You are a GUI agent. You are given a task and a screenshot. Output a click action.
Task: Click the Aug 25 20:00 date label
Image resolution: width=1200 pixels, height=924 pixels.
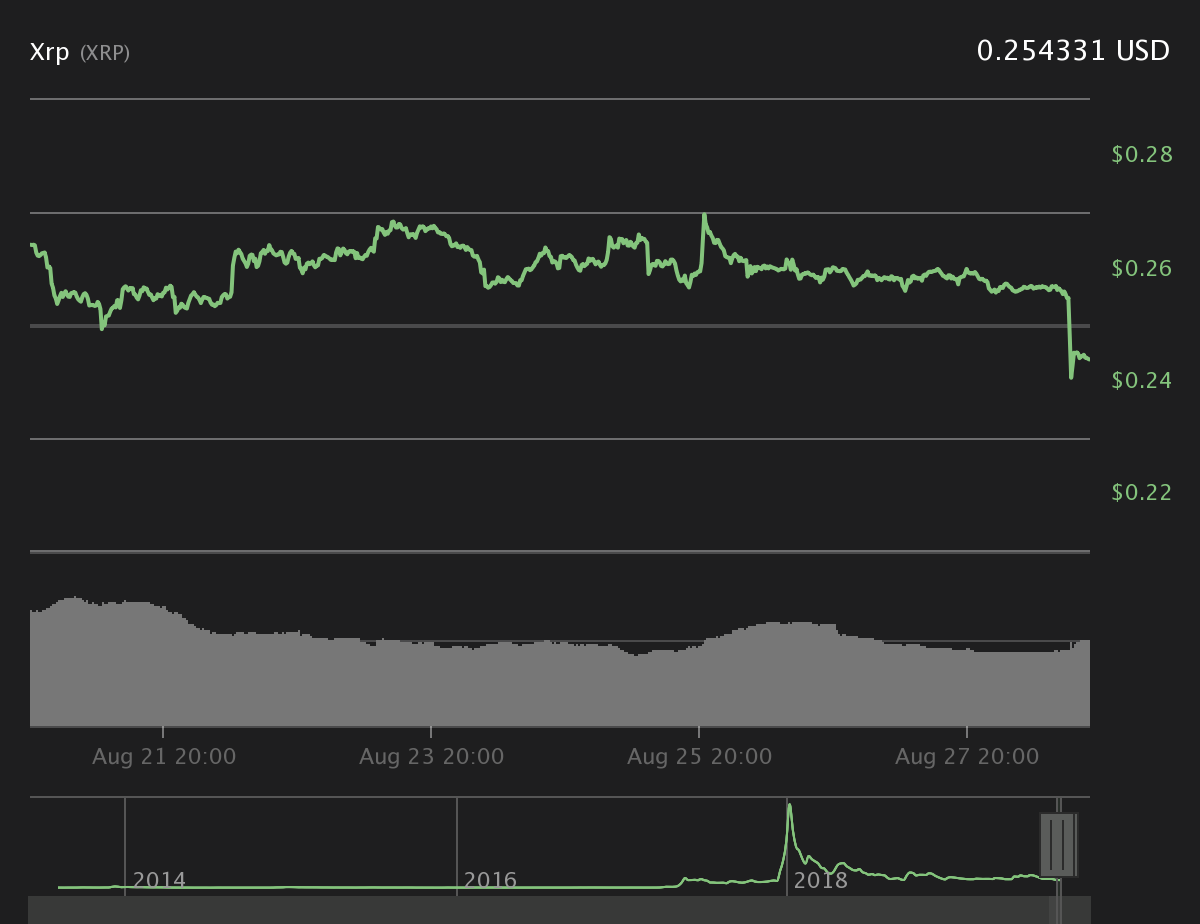[700, 757]
